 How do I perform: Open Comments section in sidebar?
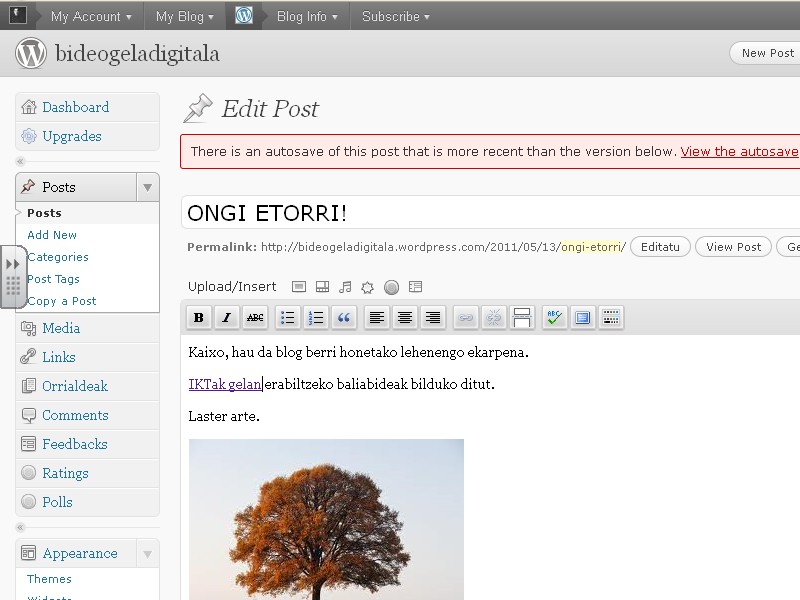click(87, 415)
